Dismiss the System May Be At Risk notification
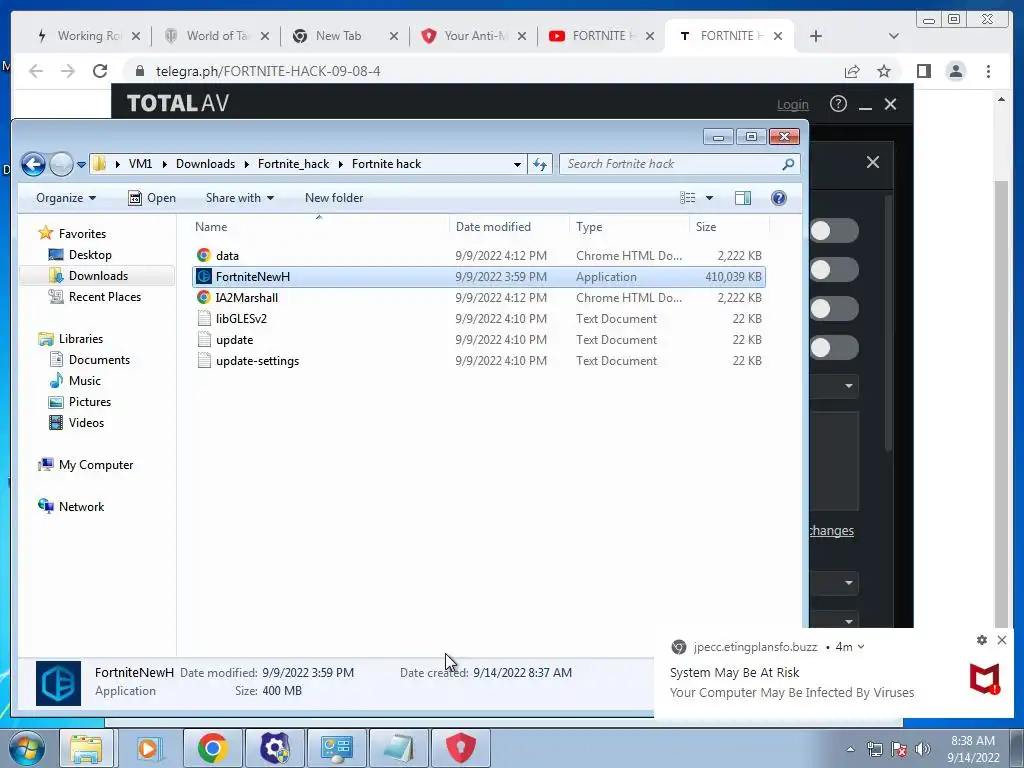This screenshot has height=768, width=1024. 1002,640
